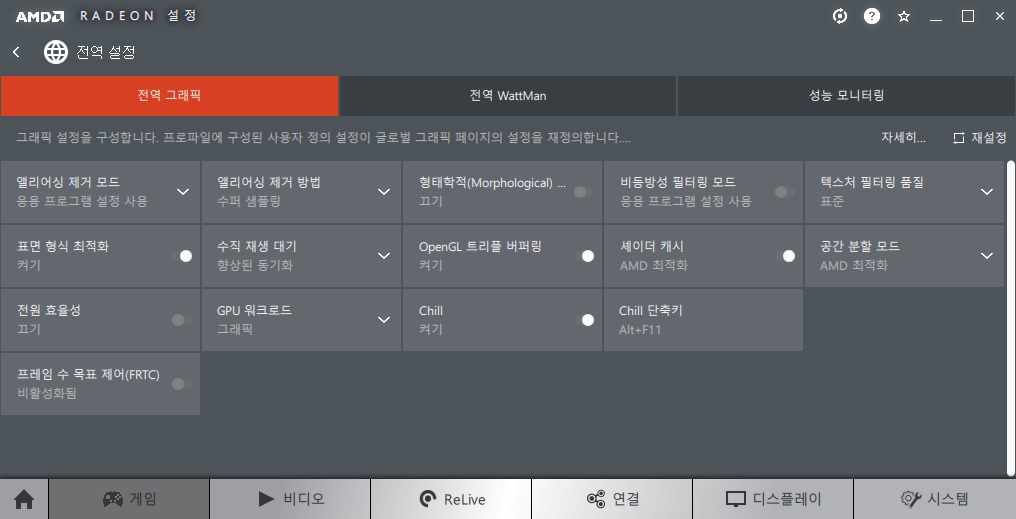Select the 전역 그래픽 tab

coord(169,96)
